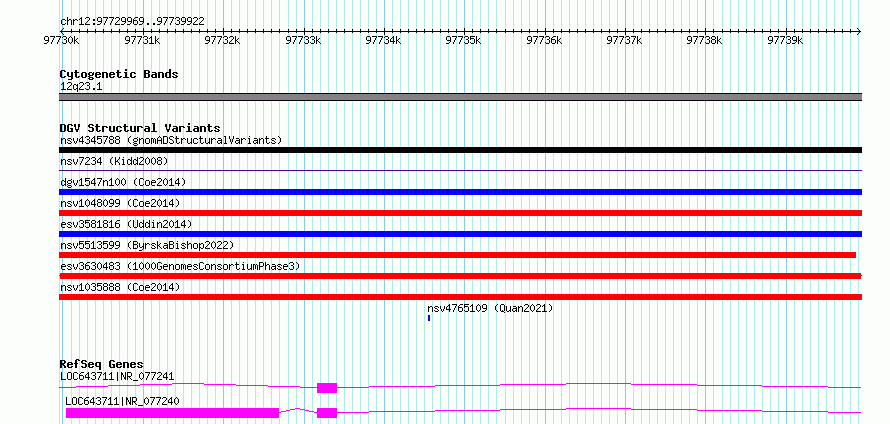Screen dimensions: 890x424
Task: Click the red nsv5513599 variant bar
Action: [x=457, y=255]
